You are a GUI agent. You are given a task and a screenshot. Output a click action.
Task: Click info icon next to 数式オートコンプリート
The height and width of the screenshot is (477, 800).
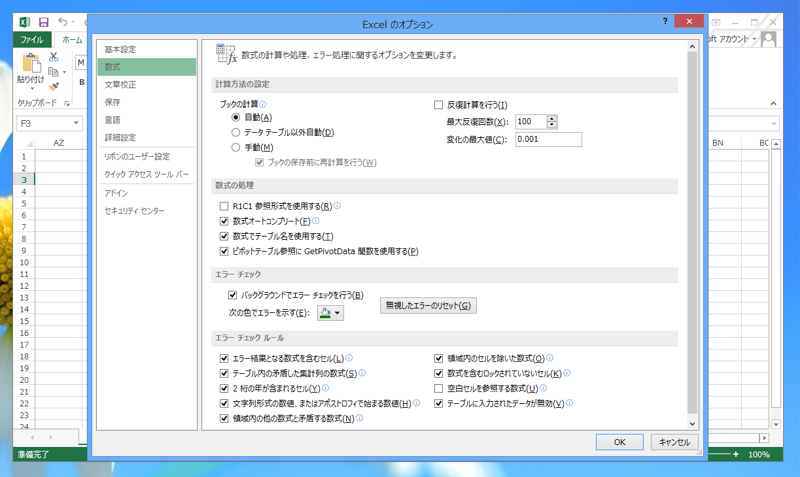tap(315, 220)
